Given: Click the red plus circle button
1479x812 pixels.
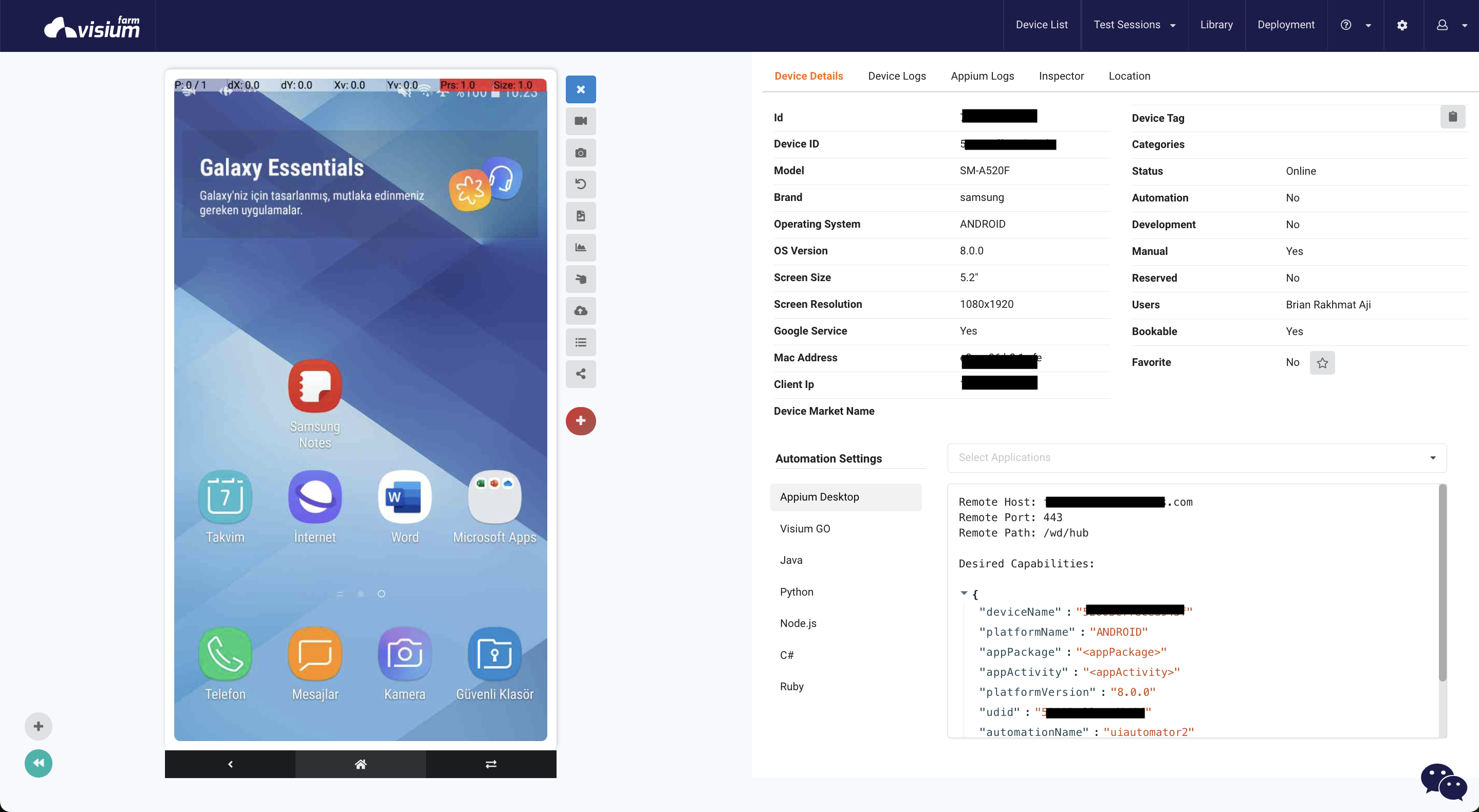Looking at the screenshot, I should (x=581, y=421).
